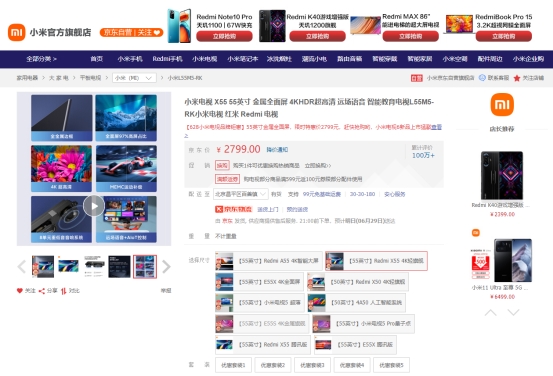The height and width of the screenshot is (376, 553).
Task: Select size option 55英寸 小米电视5
Action: pyautogui.click(x=260, y=303)
